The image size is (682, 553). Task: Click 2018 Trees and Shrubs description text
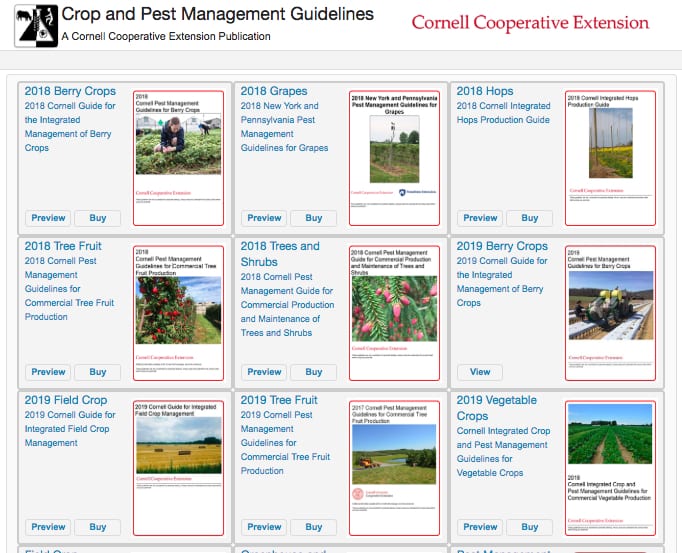click(287, 305)
